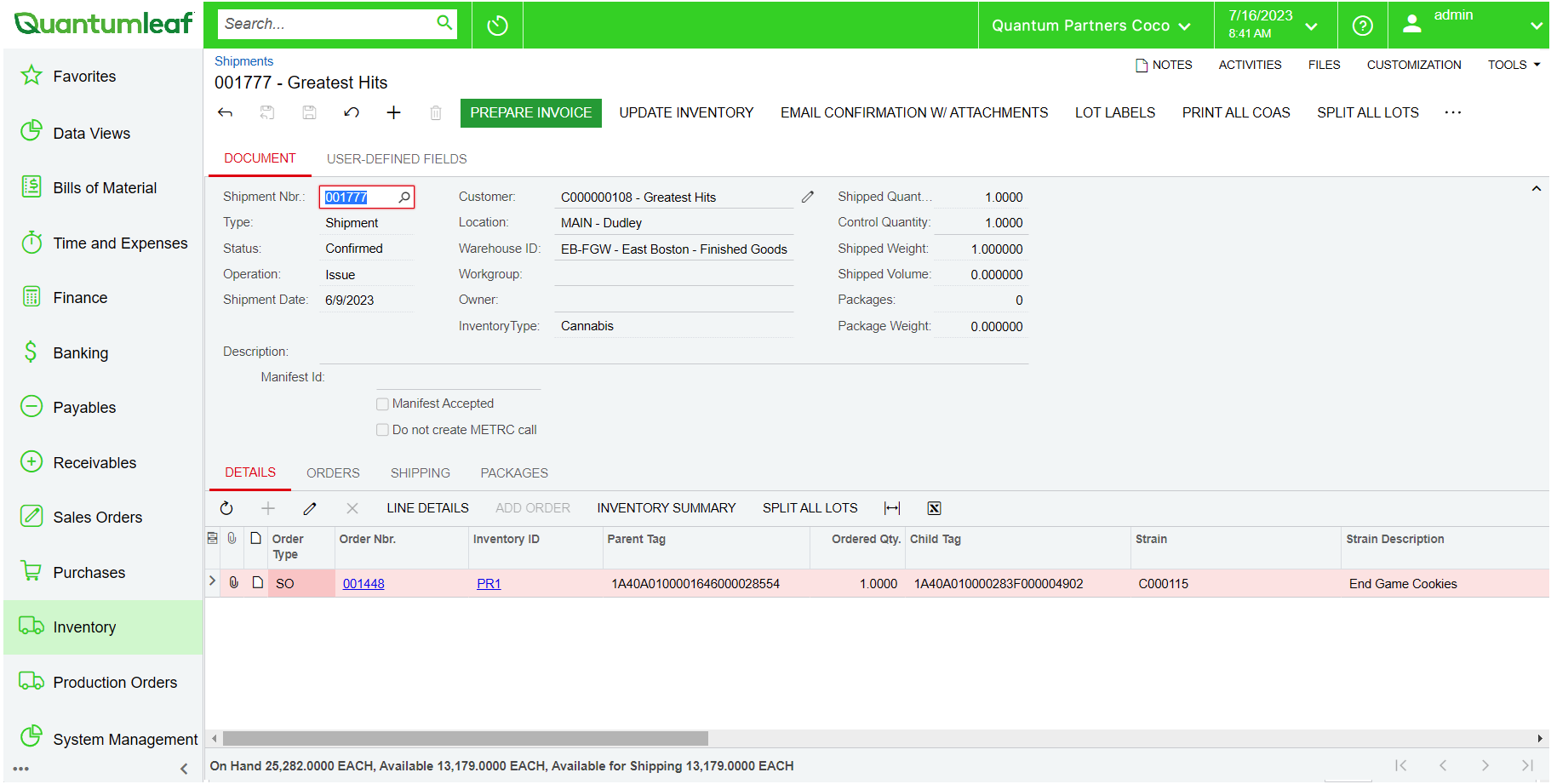1551x784 pixels.
Task: Switch to User-Defined Fields tab
Action: pos(397,159)
